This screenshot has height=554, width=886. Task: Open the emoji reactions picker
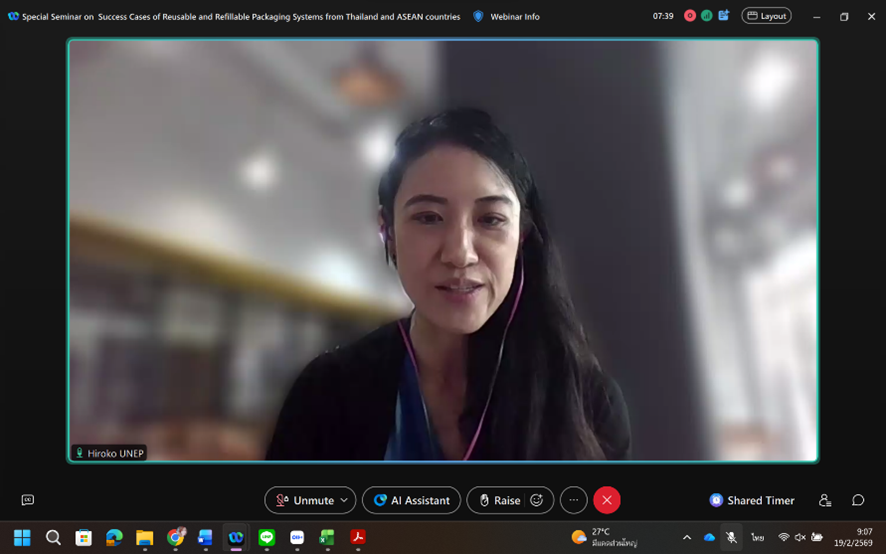click(x=537, y=500)
